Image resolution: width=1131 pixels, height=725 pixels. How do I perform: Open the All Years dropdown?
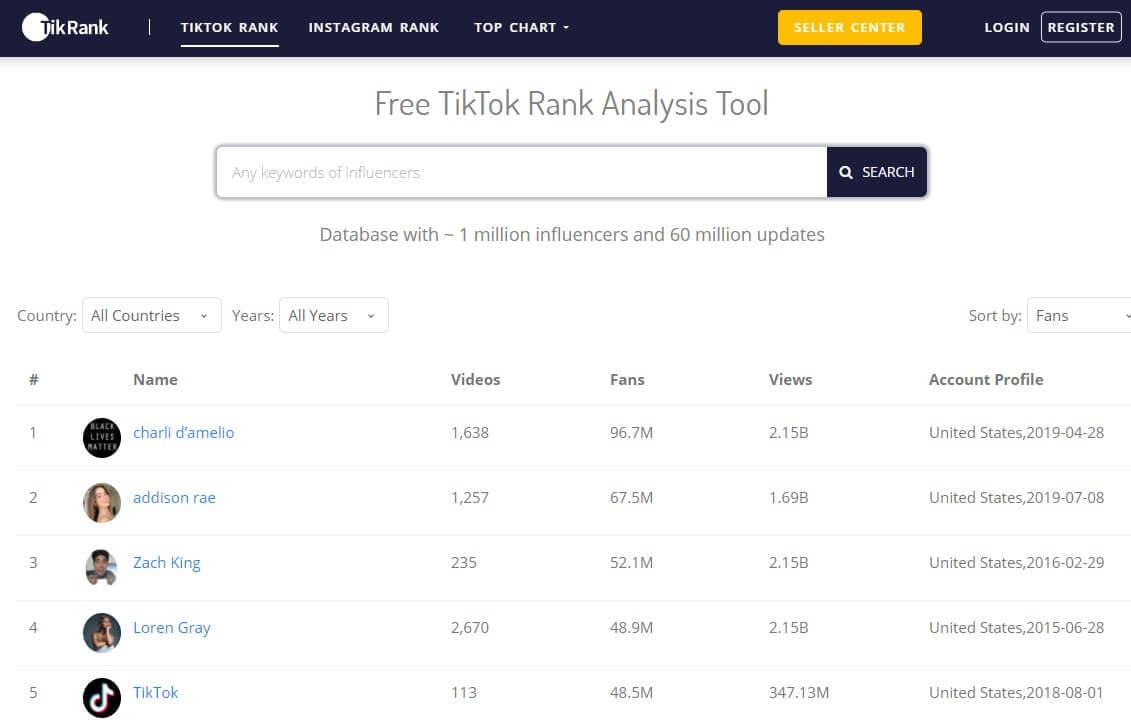333,315
